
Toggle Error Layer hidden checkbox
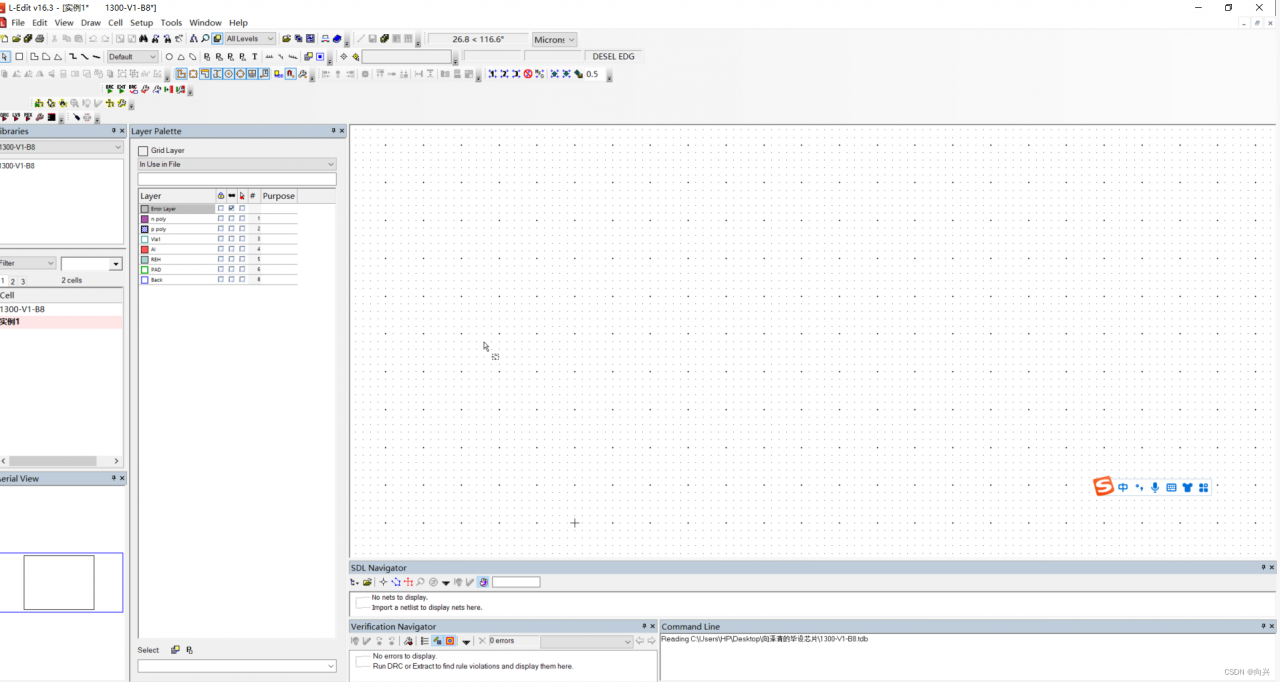231,208
